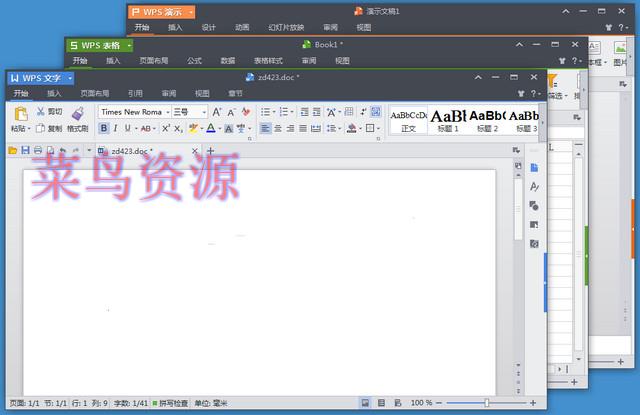Open the borders dropdown arrow
The width and height of the screenshot is (640, 415).
pyautogui.click(x=378, y=129)
